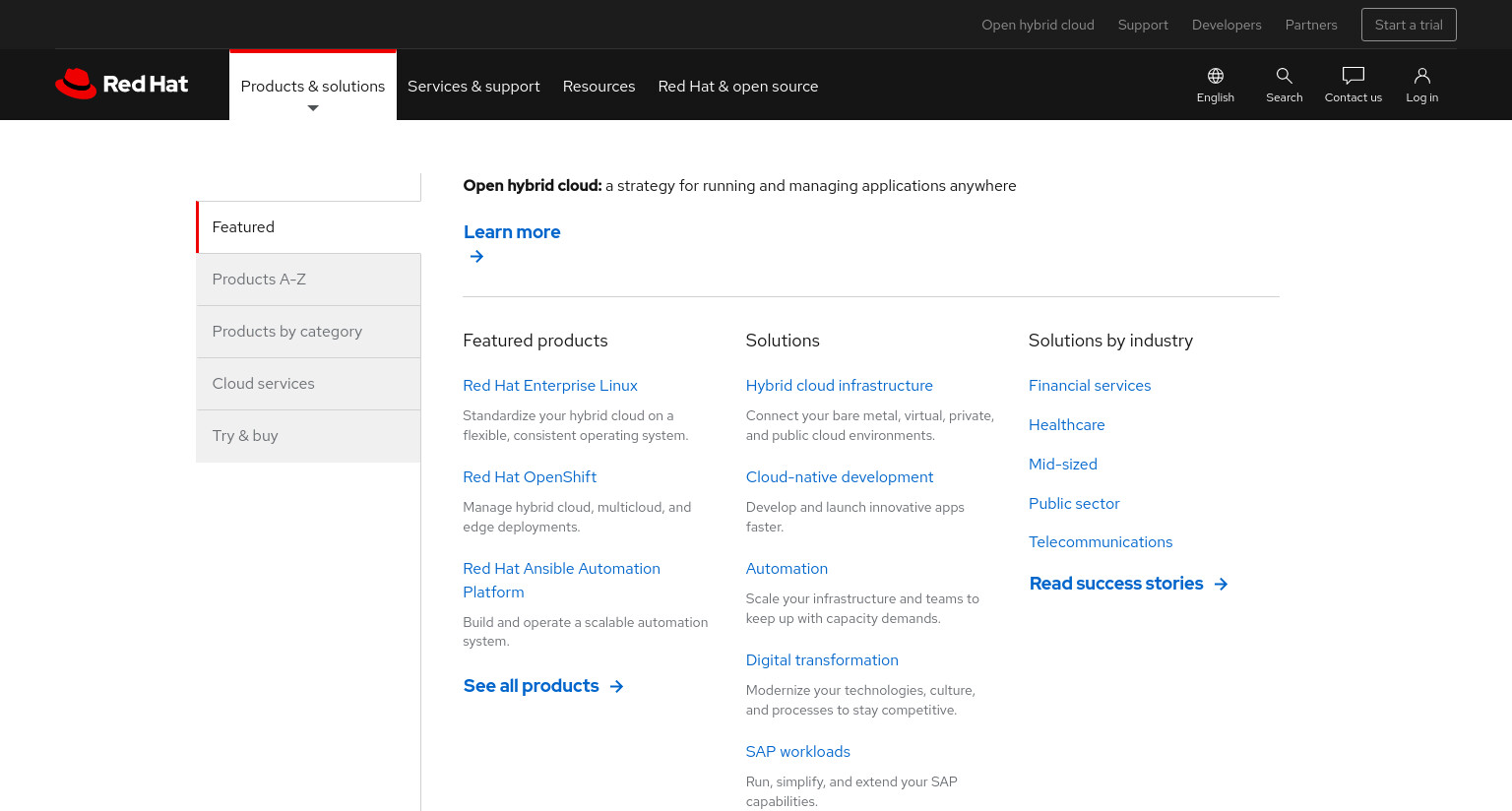Follow the Learn more link
The image size is (1512, 811).
click(512, 232)
